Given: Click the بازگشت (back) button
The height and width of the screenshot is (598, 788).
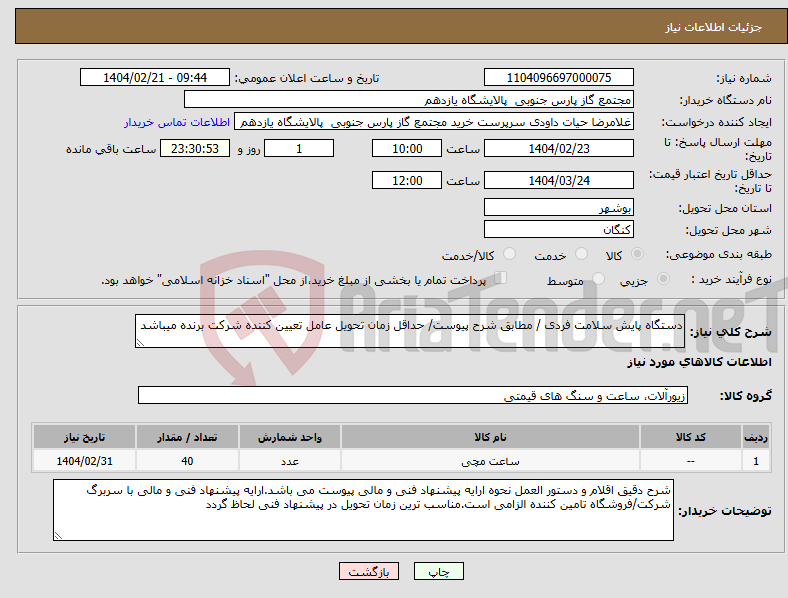Looking at the screenshot, I should click(369, 571).
